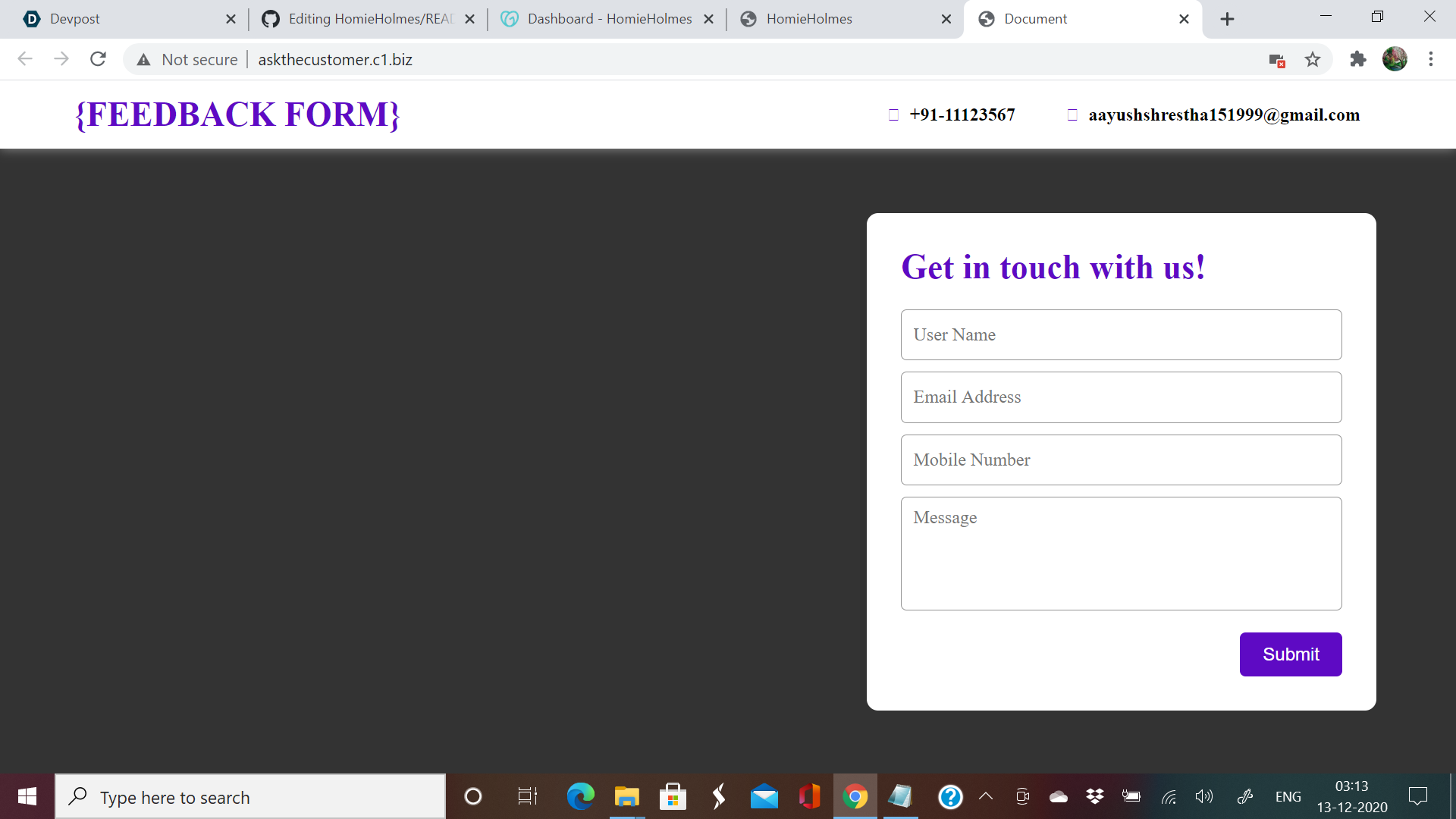Click the Email Address field

(1121, 397)
